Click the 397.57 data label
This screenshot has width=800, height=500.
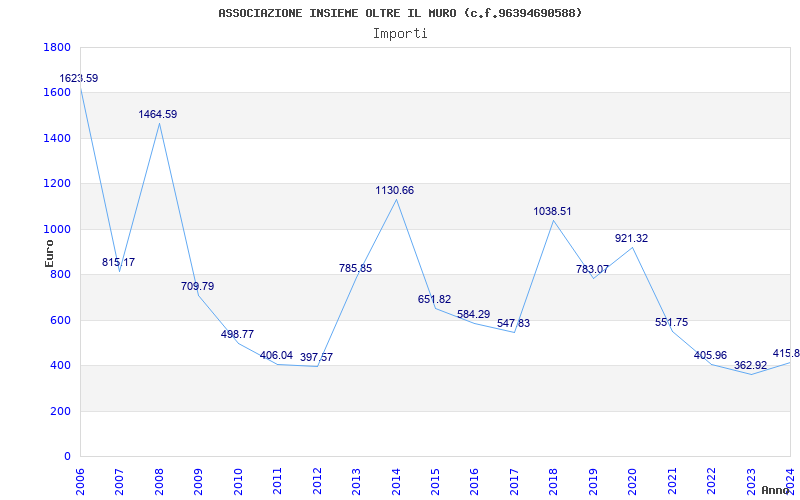316,357
